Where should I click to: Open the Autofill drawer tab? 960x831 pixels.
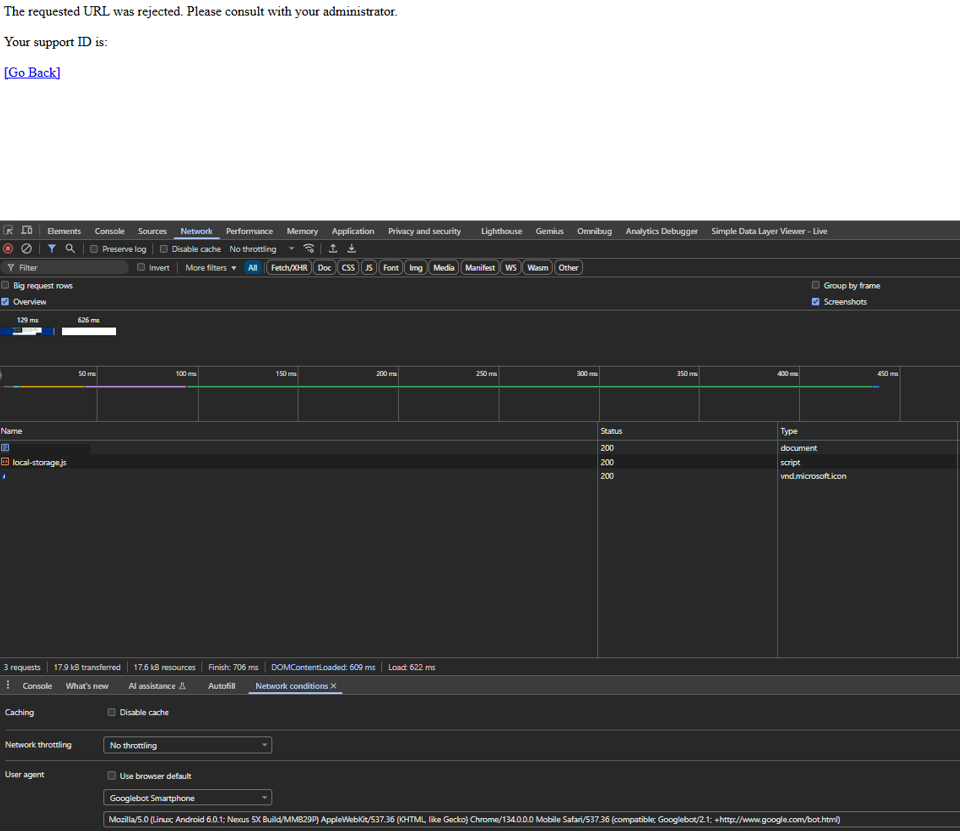(x=222, y=686)
